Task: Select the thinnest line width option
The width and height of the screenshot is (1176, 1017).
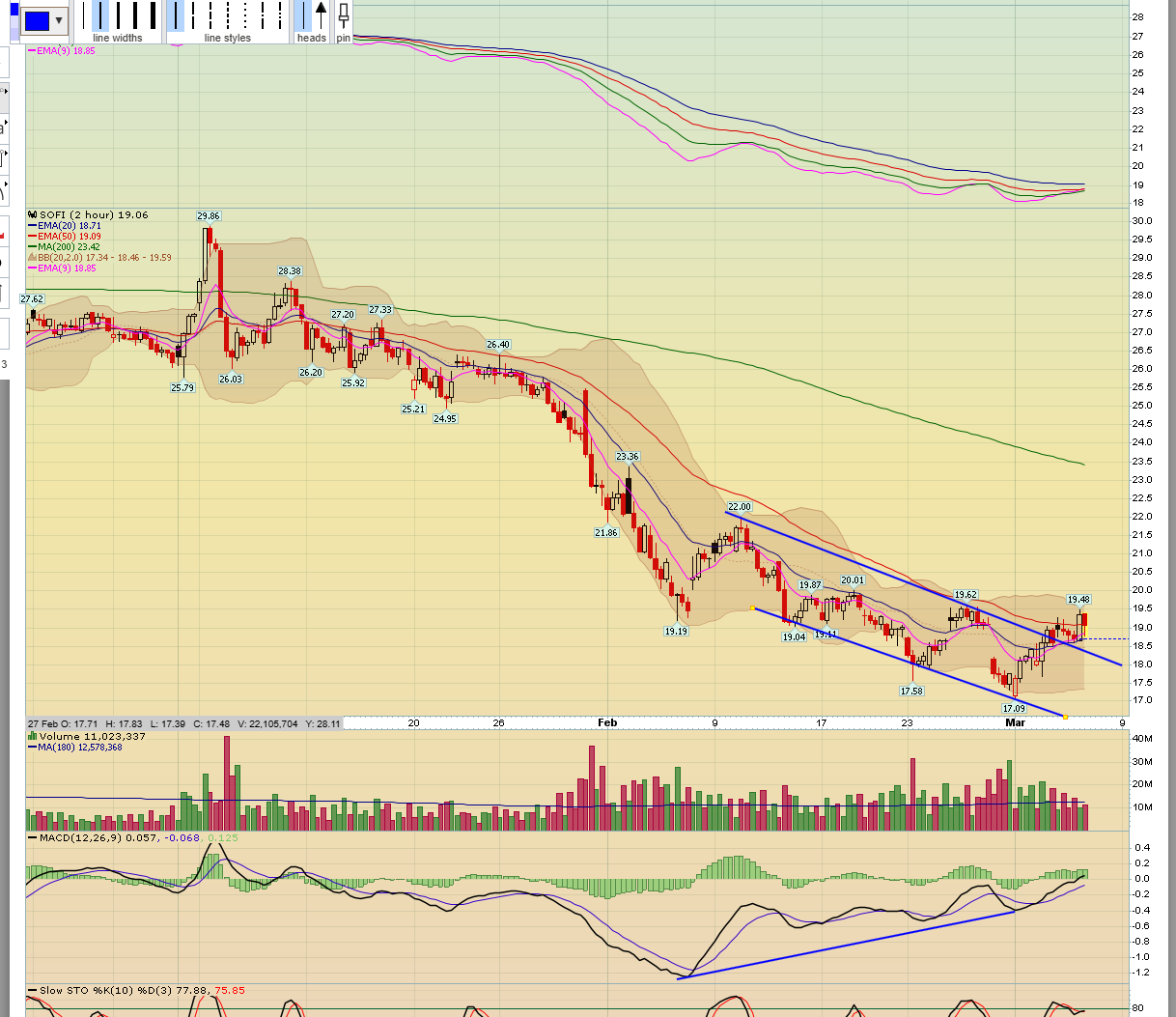Action: 84,15
